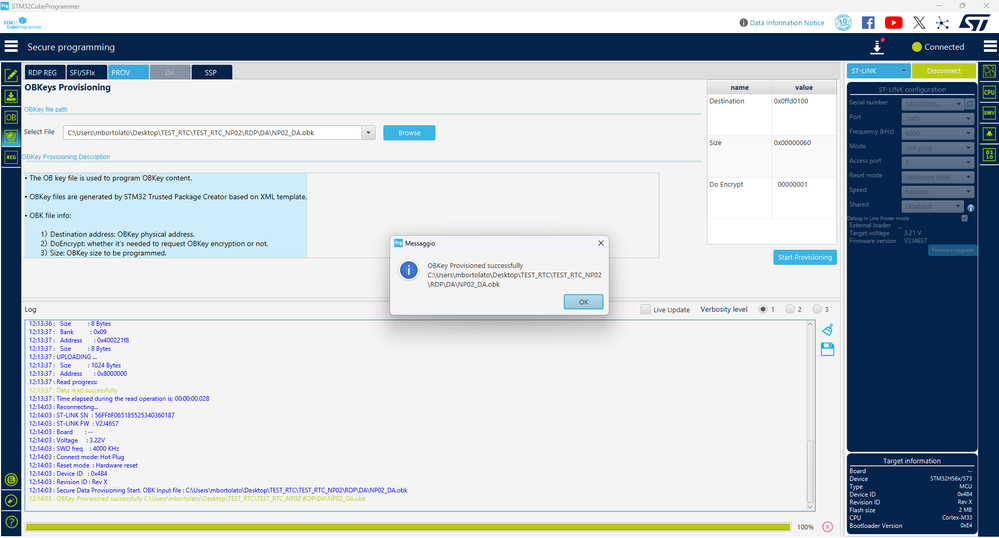Click the Browse button
The height and width of the screenshot is (538, 999).
pyautogui.click(x=409, y=133)
